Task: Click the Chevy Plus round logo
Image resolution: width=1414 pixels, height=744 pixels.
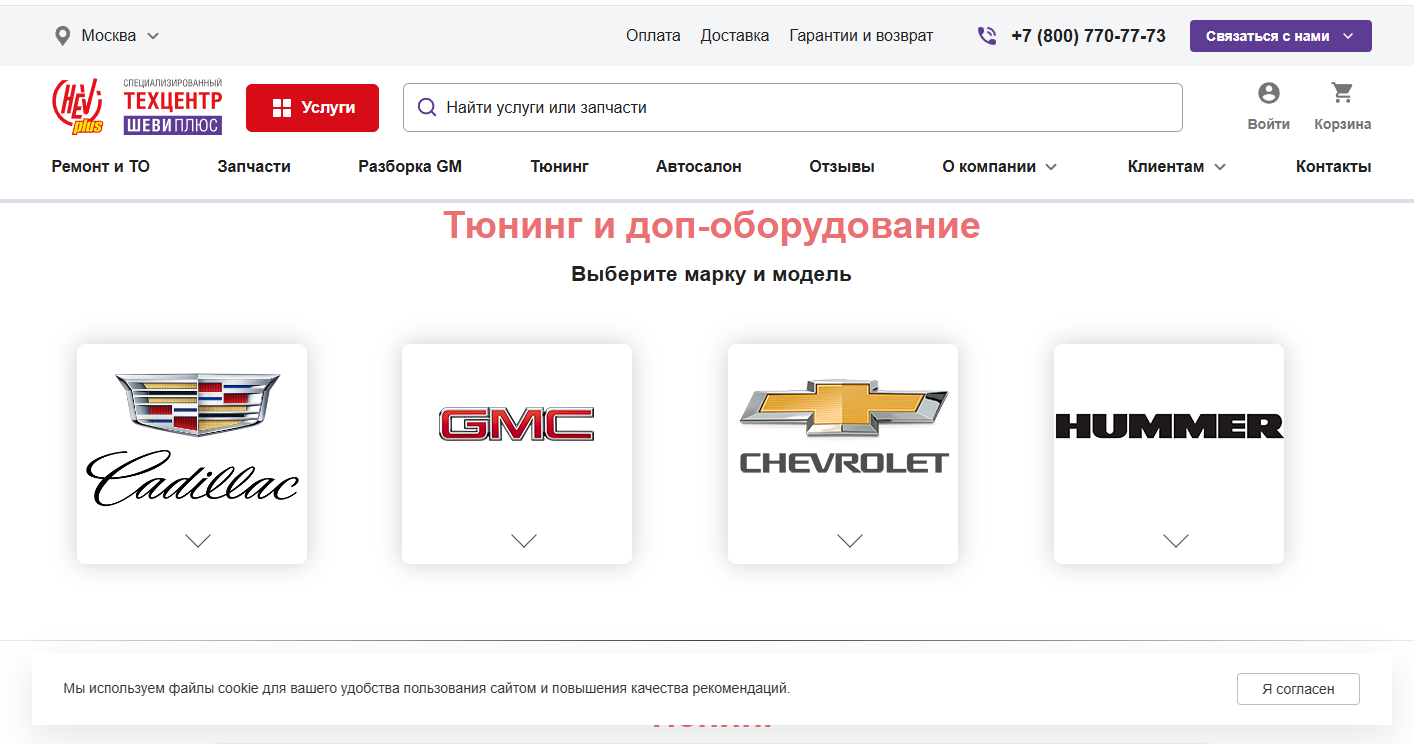Action: 77,107
